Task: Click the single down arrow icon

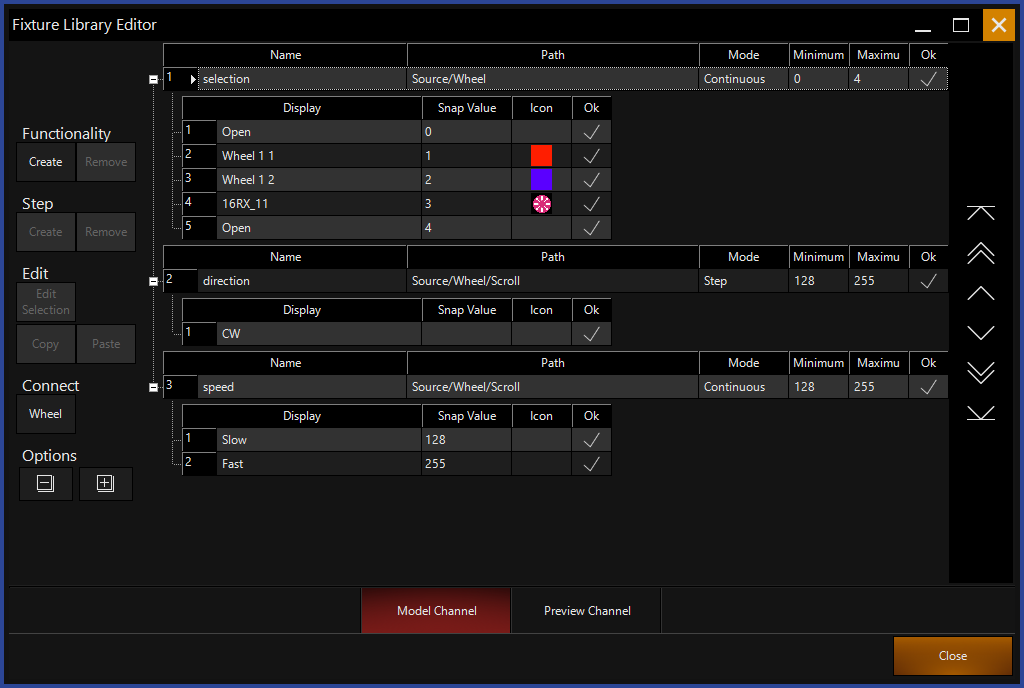Action: click(x=981, y=333)
